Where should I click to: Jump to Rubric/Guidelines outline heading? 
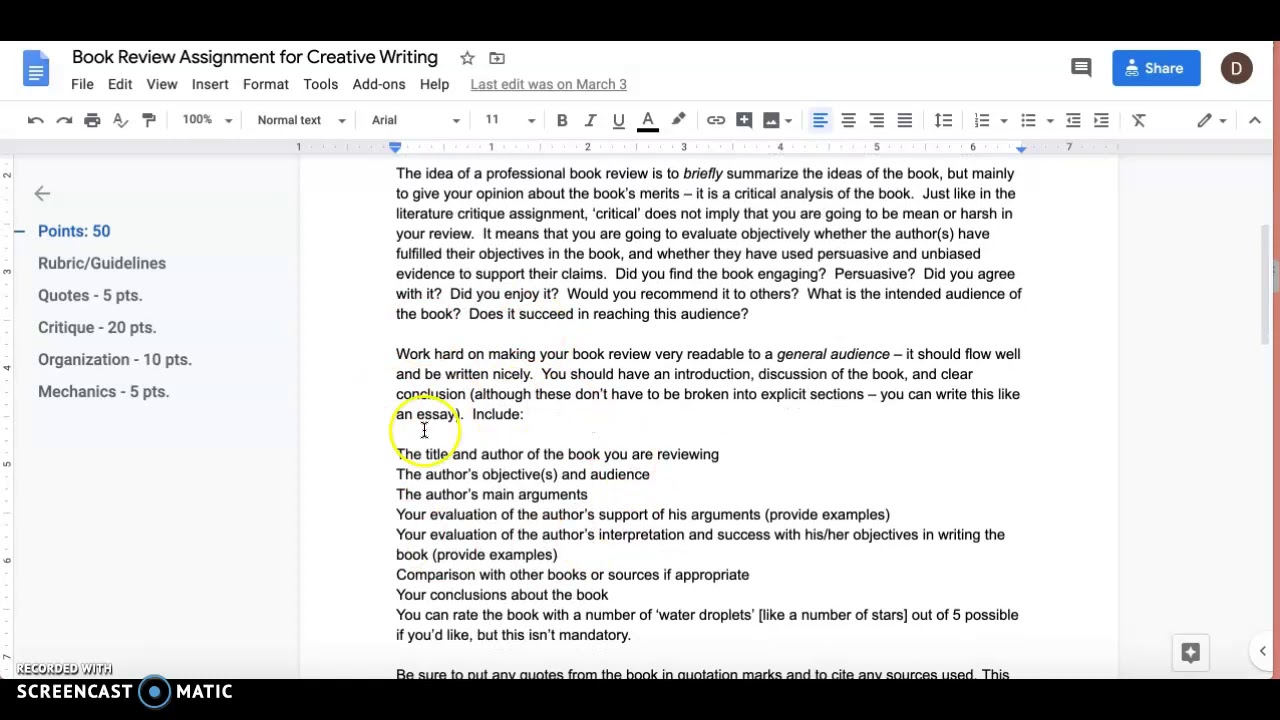[102, 263]
